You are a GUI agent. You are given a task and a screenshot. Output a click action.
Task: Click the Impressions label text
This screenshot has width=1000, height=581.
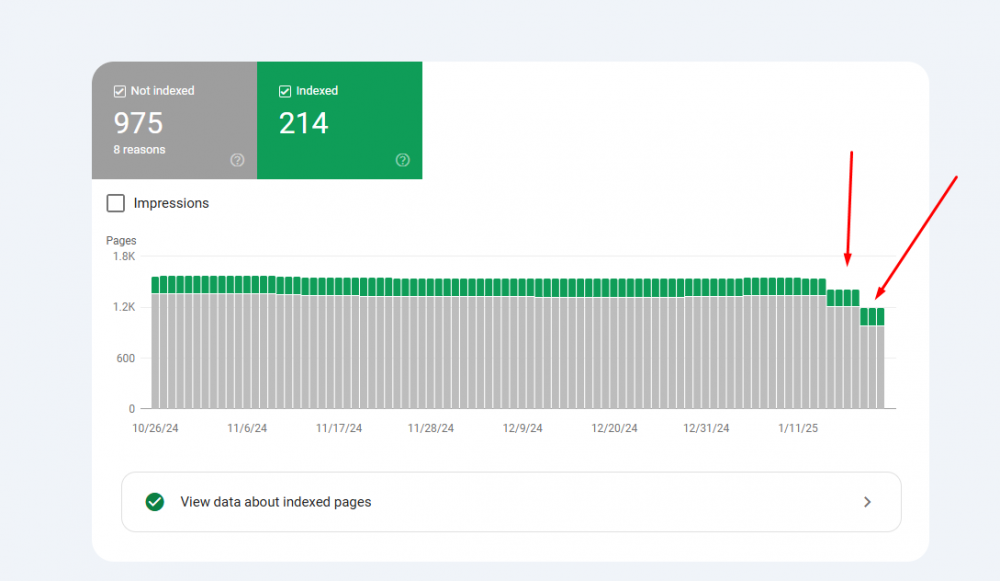click(x=172, y=203)
